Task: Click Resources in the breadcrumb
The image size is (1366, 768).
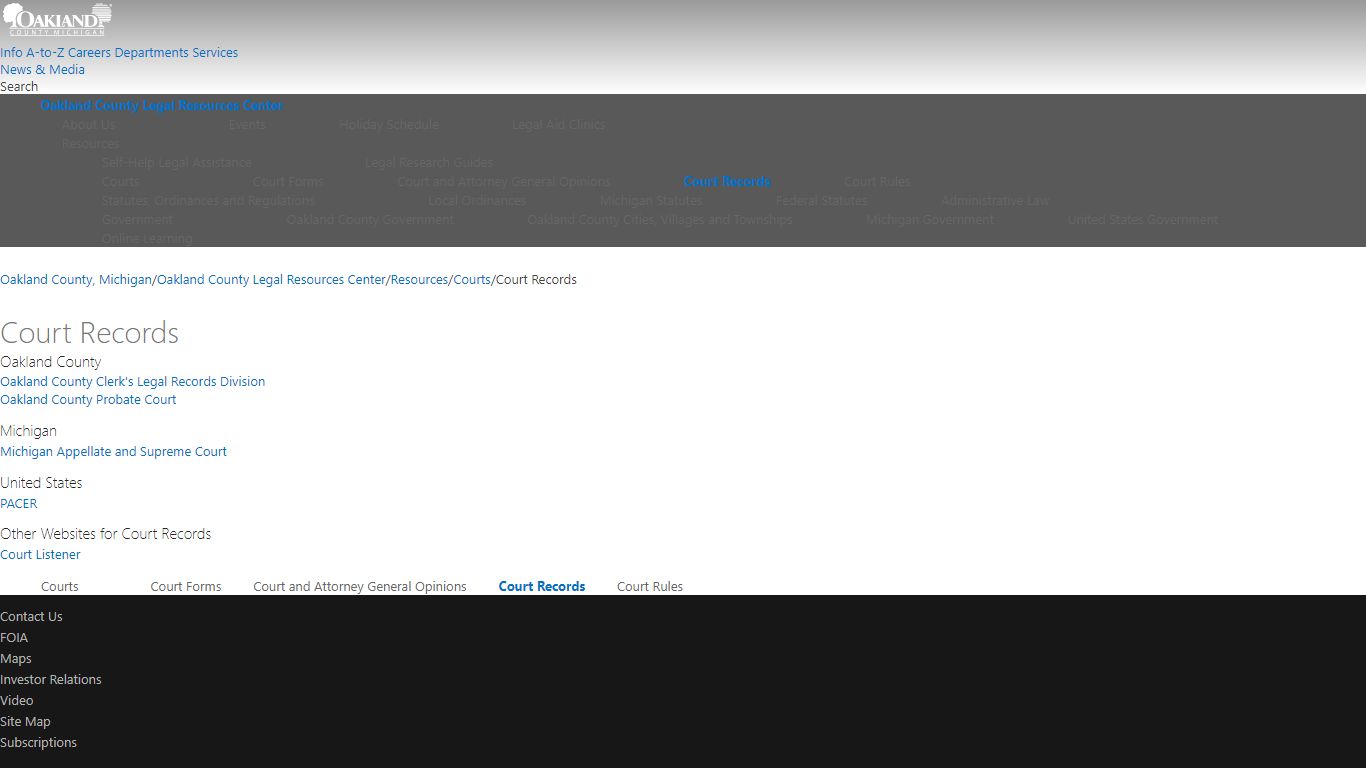Action: point(419,280)
